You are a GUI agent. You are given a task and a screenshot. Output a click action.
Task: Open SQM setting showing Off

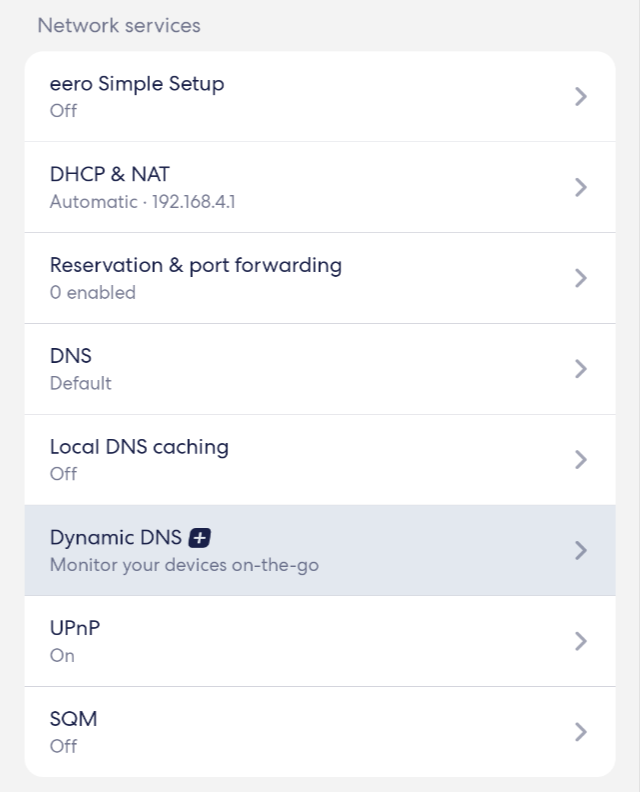pos(320,732)
